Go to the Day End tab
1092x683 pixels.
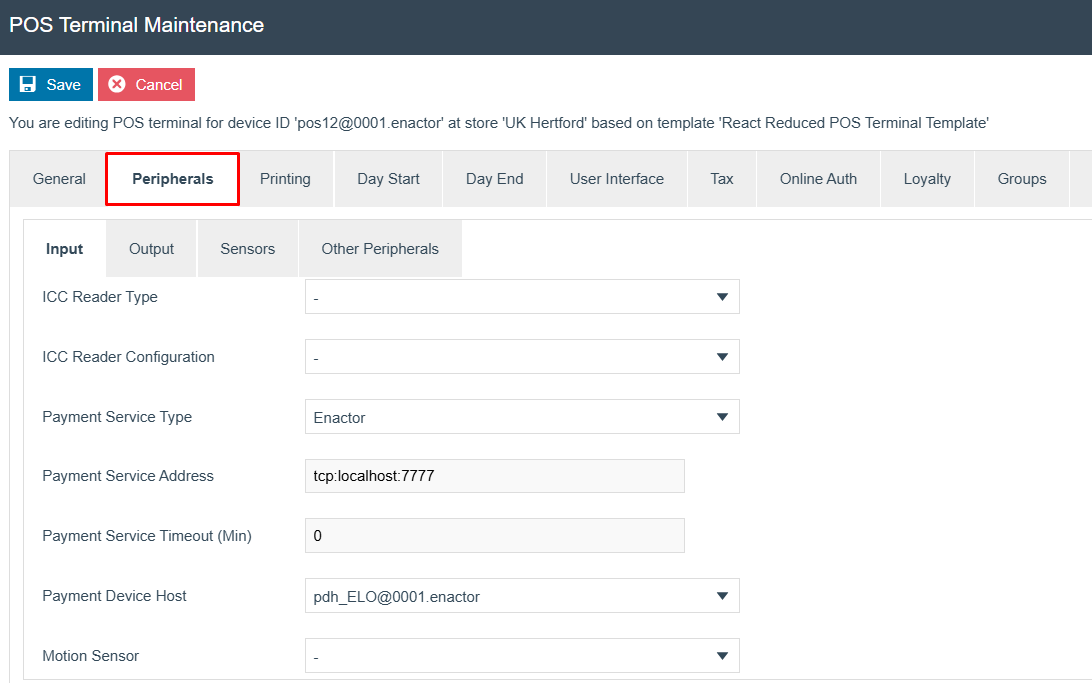point(494,179)
